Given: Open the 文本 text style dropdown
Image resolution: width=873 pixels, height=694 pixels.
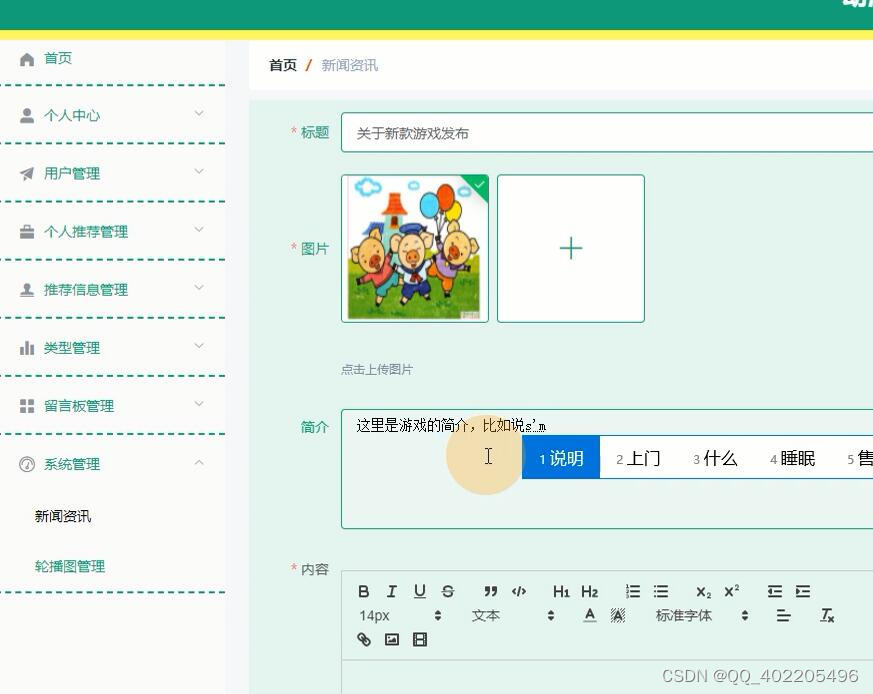Looking at the screenshot, I should point(513,615).
